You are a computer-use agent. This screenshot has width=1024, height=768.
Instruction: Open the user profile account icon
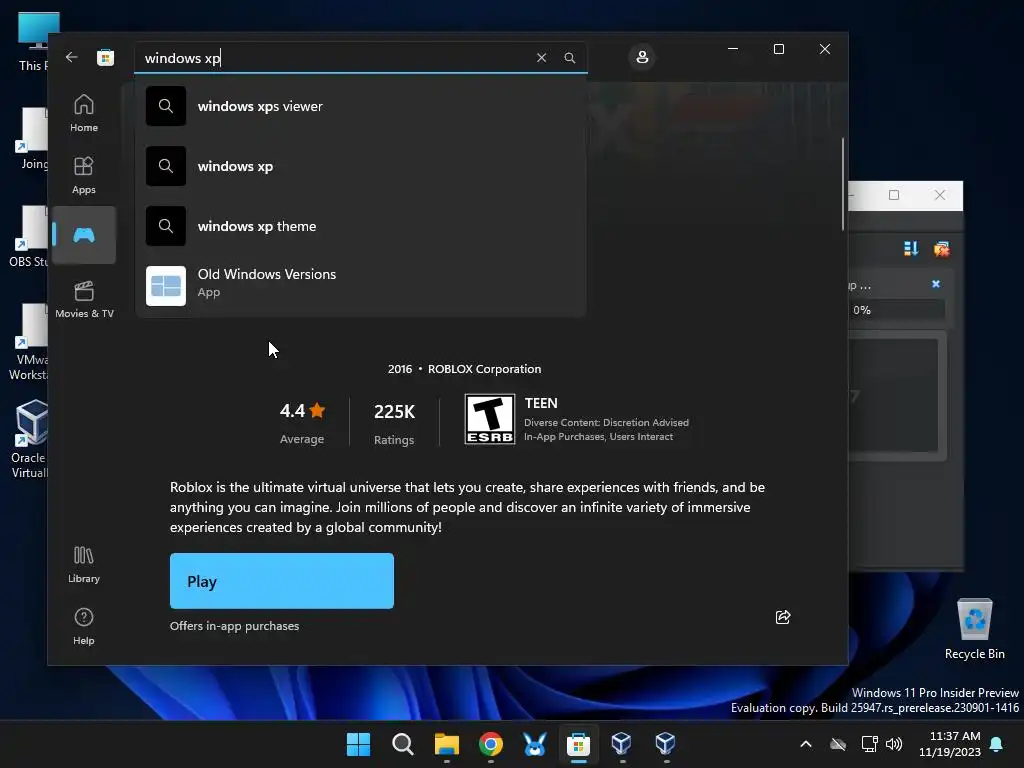coord(642,57)
